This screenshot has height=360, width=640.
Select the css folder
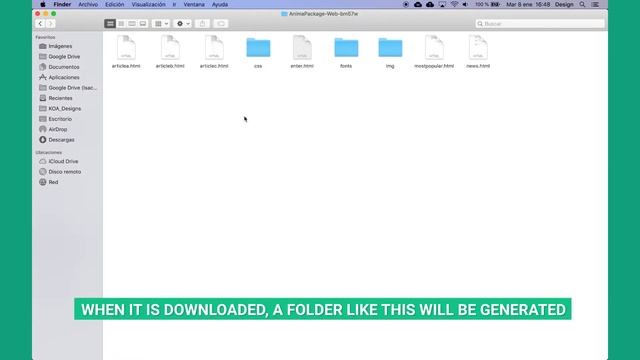point(258,52)
